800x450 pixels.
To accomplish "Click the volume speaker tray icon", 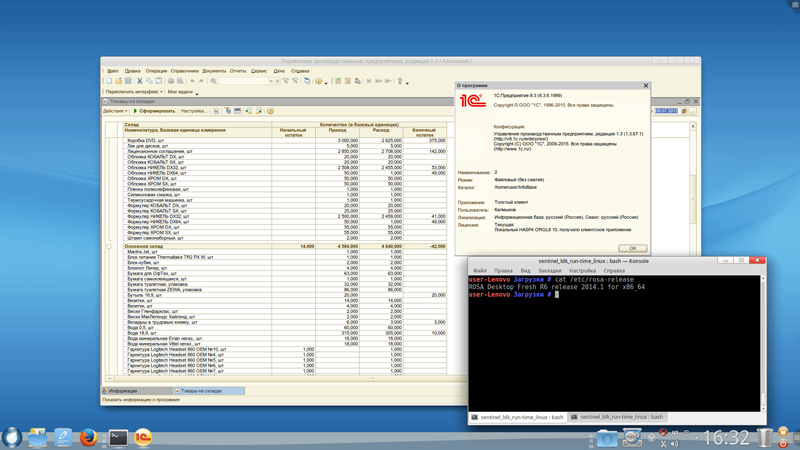I will click(x=674, y=444).
